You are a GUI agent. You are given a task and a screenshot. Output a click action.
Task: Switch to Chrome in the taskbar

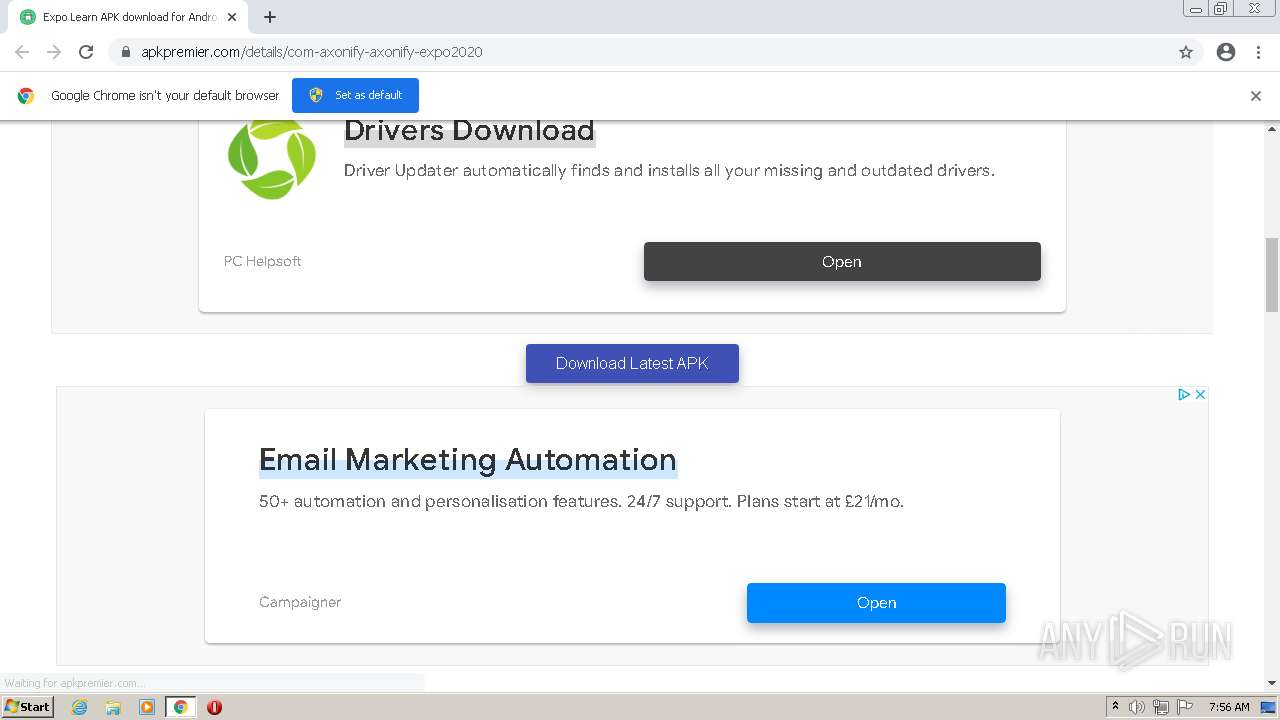pyautogui.click(x=181, y=707)
